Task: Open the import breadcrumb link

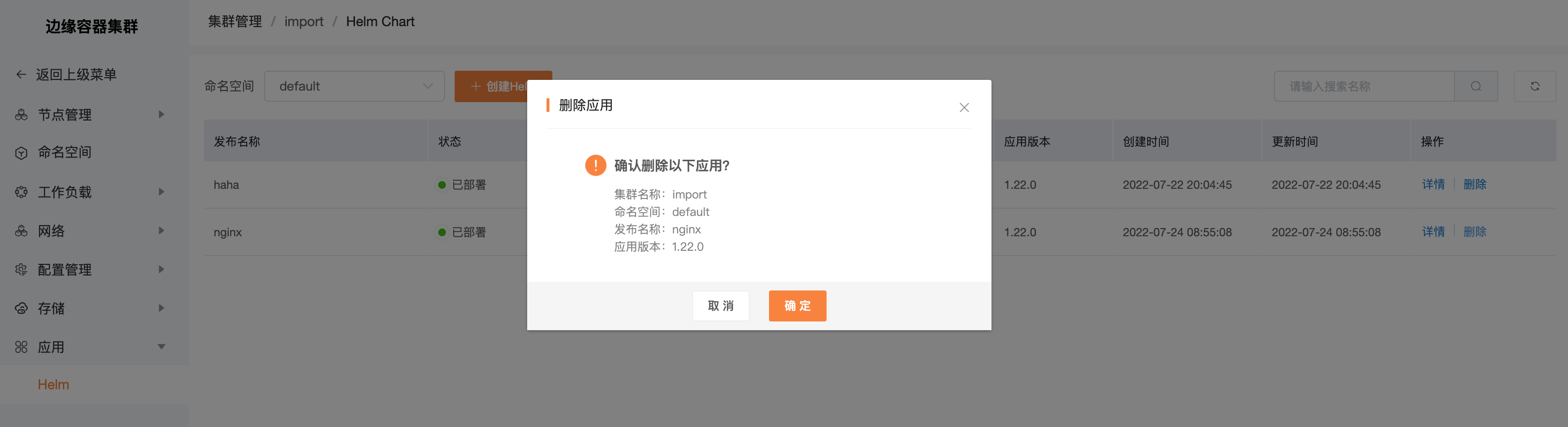Action: coord(304,21)
